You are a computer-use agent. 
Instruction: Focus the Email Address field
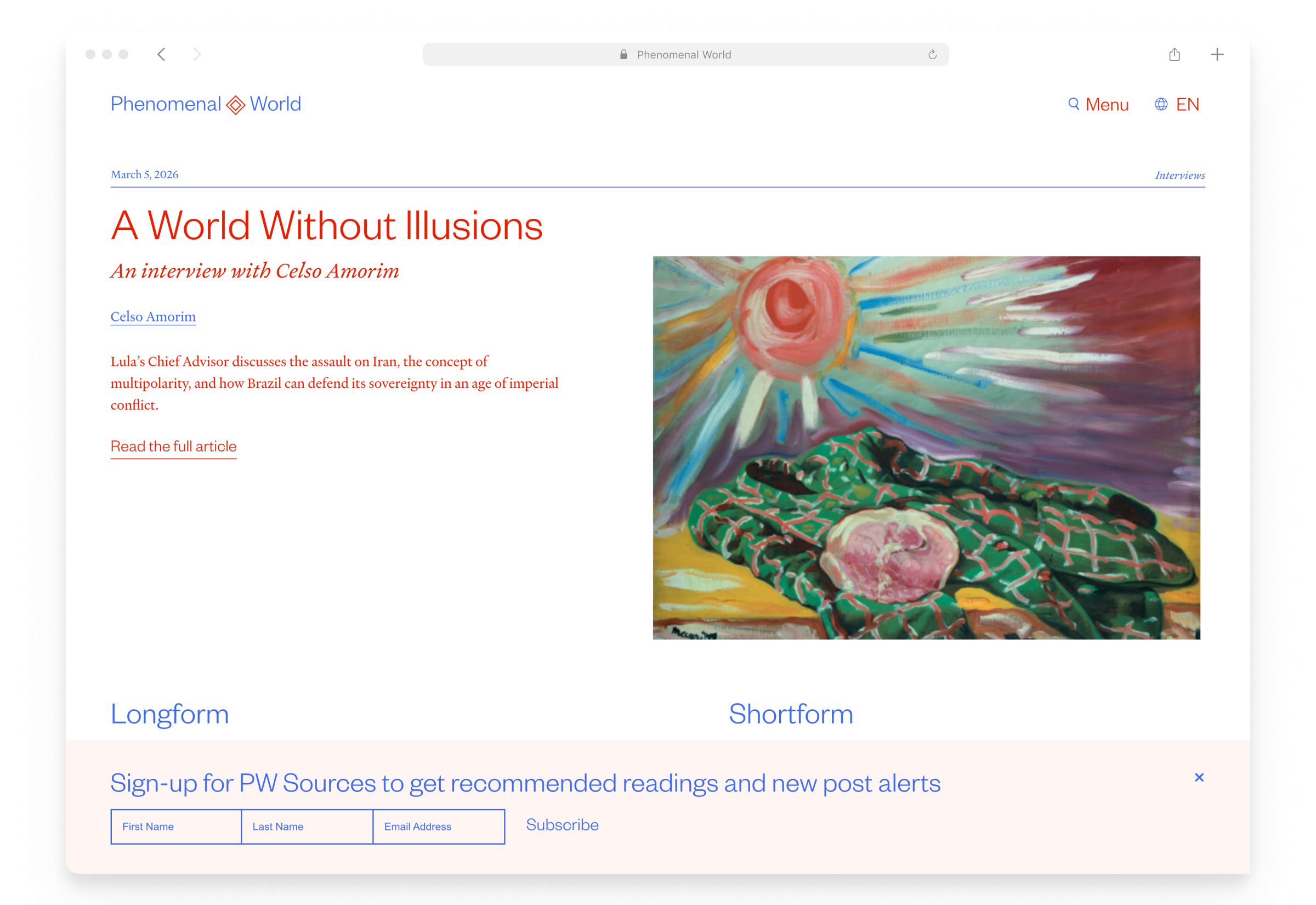click(439, 827)
